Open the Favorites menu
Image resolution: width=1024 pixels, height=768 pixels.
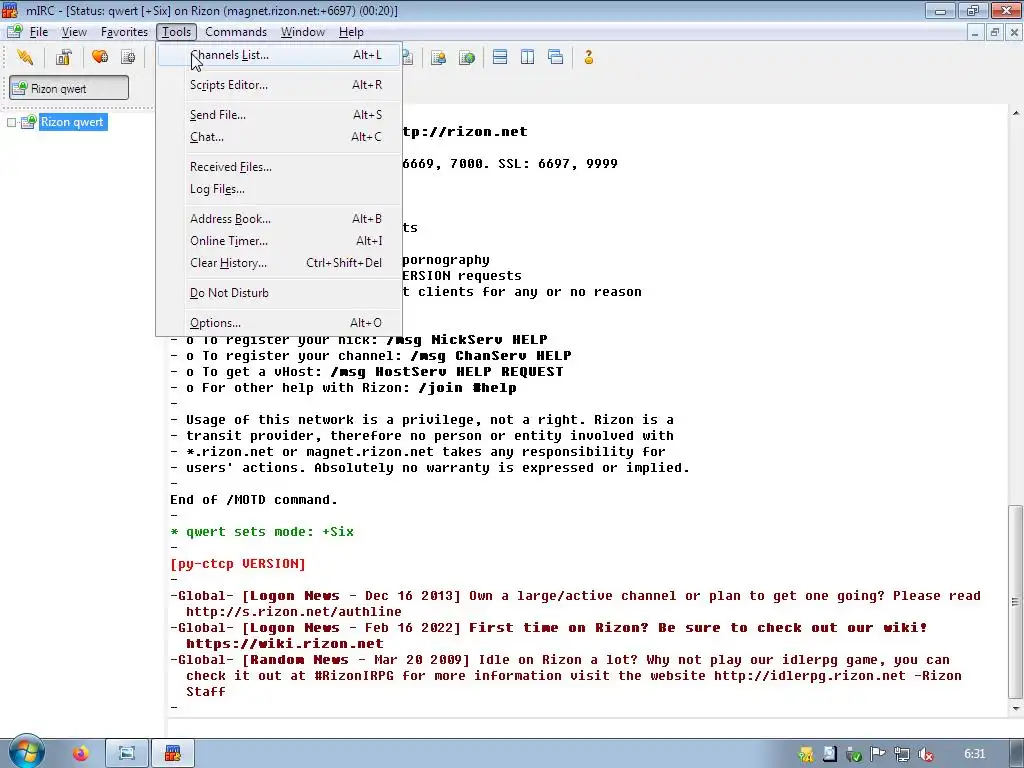point(124,31)
